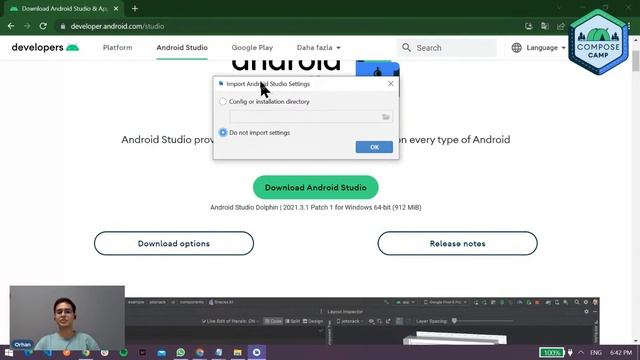Click the page vertical scrollbar thumb
The width and height of the screenshot is (640, 360).
636,61
